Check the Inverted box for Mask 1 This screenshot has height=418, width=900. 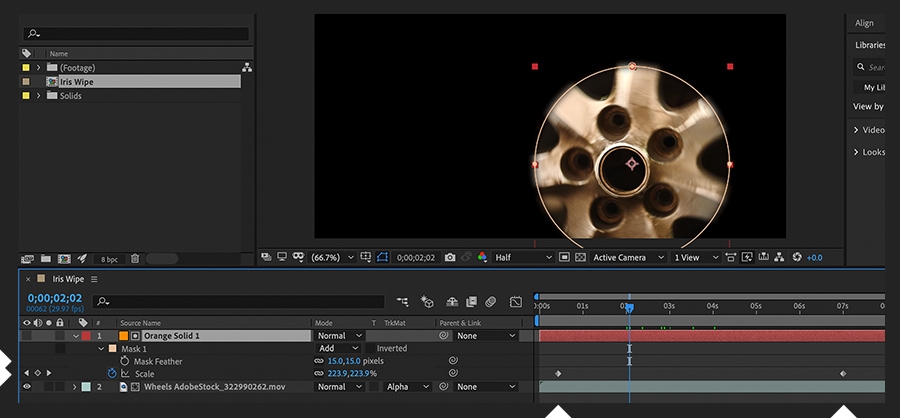point(370,348)
